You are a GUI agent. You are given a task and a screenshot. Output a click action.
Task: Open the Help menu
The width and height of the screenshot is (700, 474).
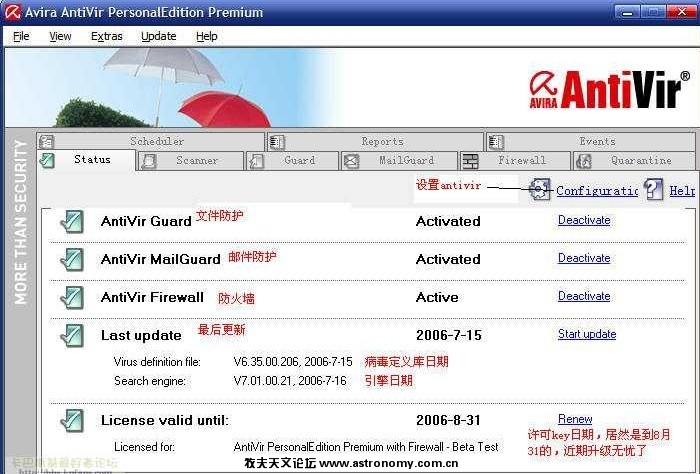click(207, 36)
